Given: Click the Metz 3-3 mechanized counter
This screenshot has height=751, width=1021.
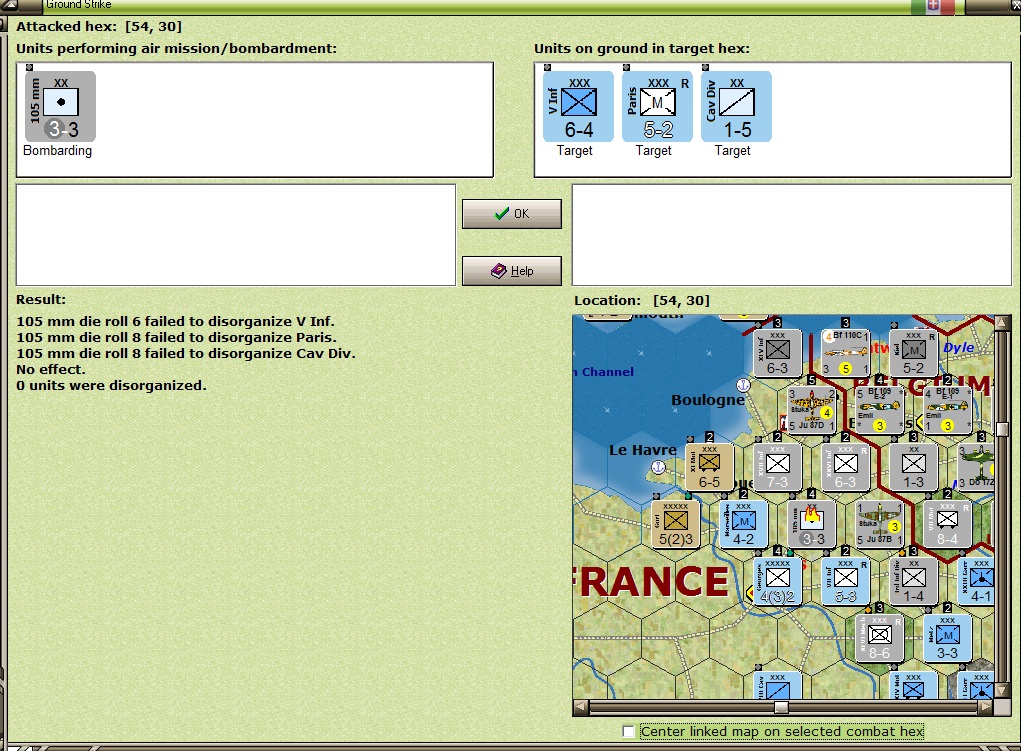Looking at the screenshot, I should 947,638.
